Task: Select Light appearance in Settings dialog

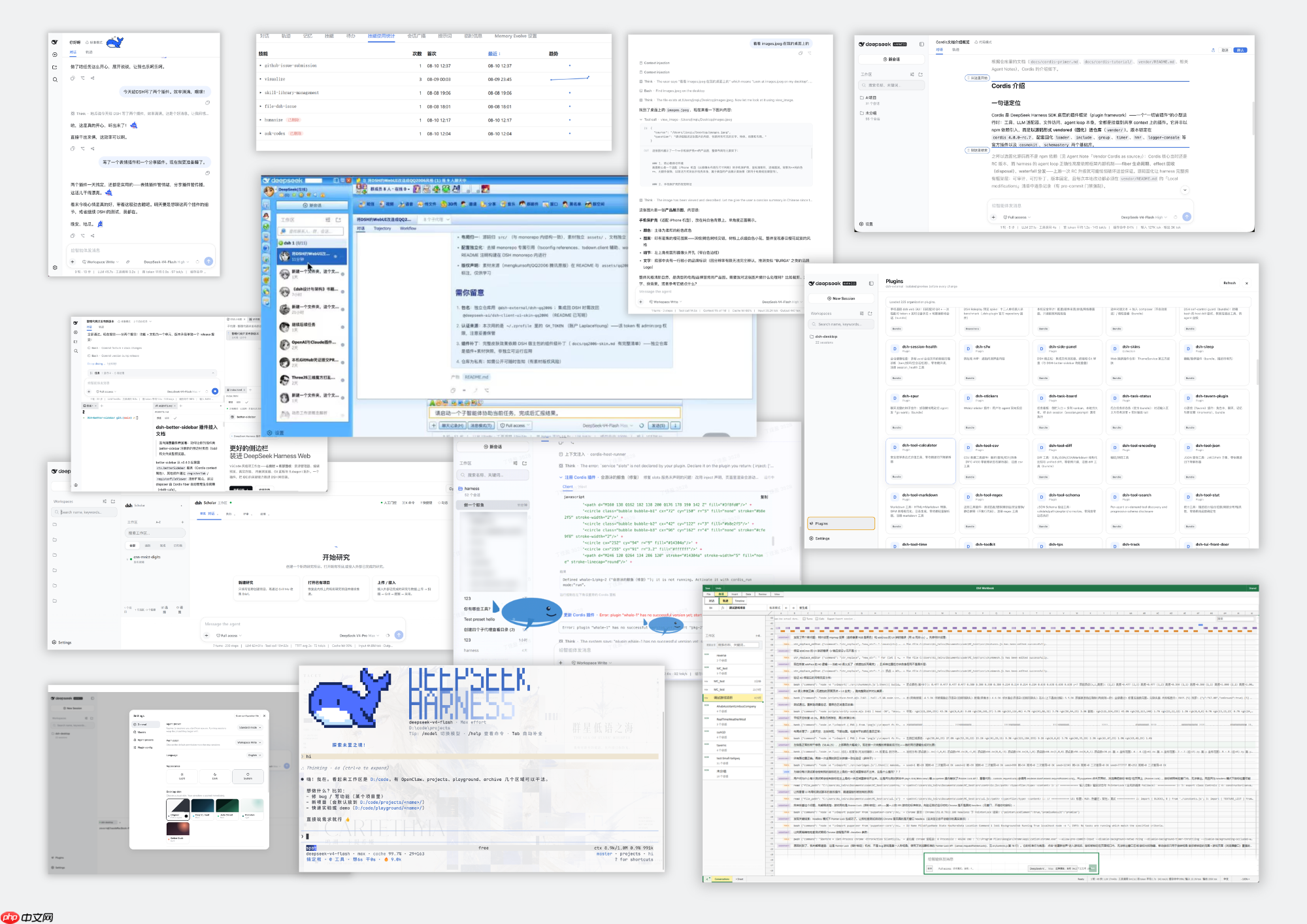Action: click(x=182, y=776)
